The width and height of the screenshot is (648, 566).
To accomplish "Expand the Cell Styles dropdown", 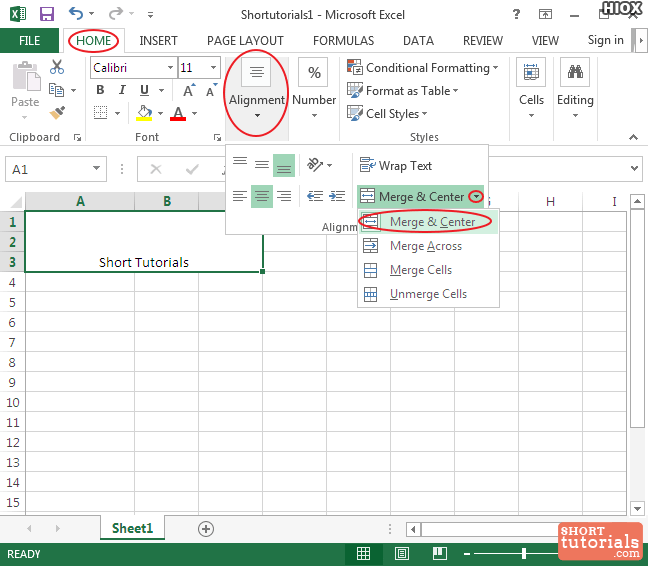I will coord(424,114).
